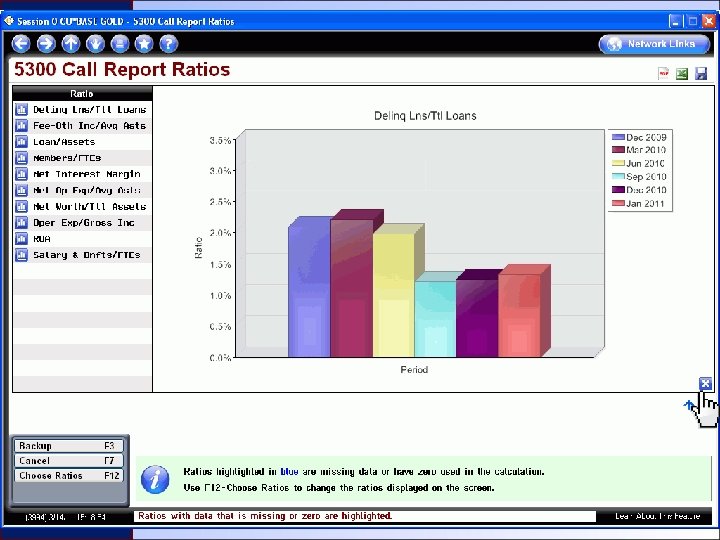Select Salary & Bnfts/FTEs ratio row
The height and width of the screenshot is (540, 720).
(82, 255)
